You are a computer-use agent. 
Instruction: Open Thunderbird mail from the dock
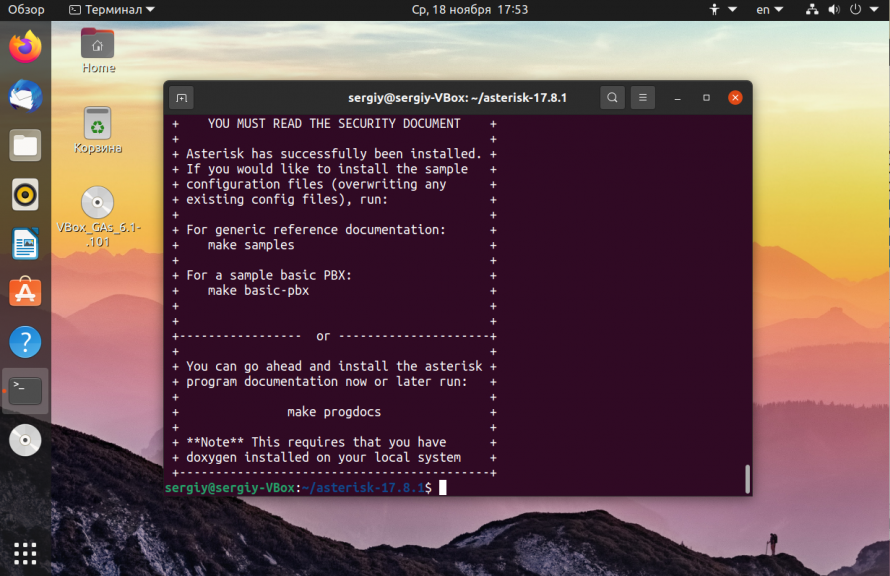(25, 96)
